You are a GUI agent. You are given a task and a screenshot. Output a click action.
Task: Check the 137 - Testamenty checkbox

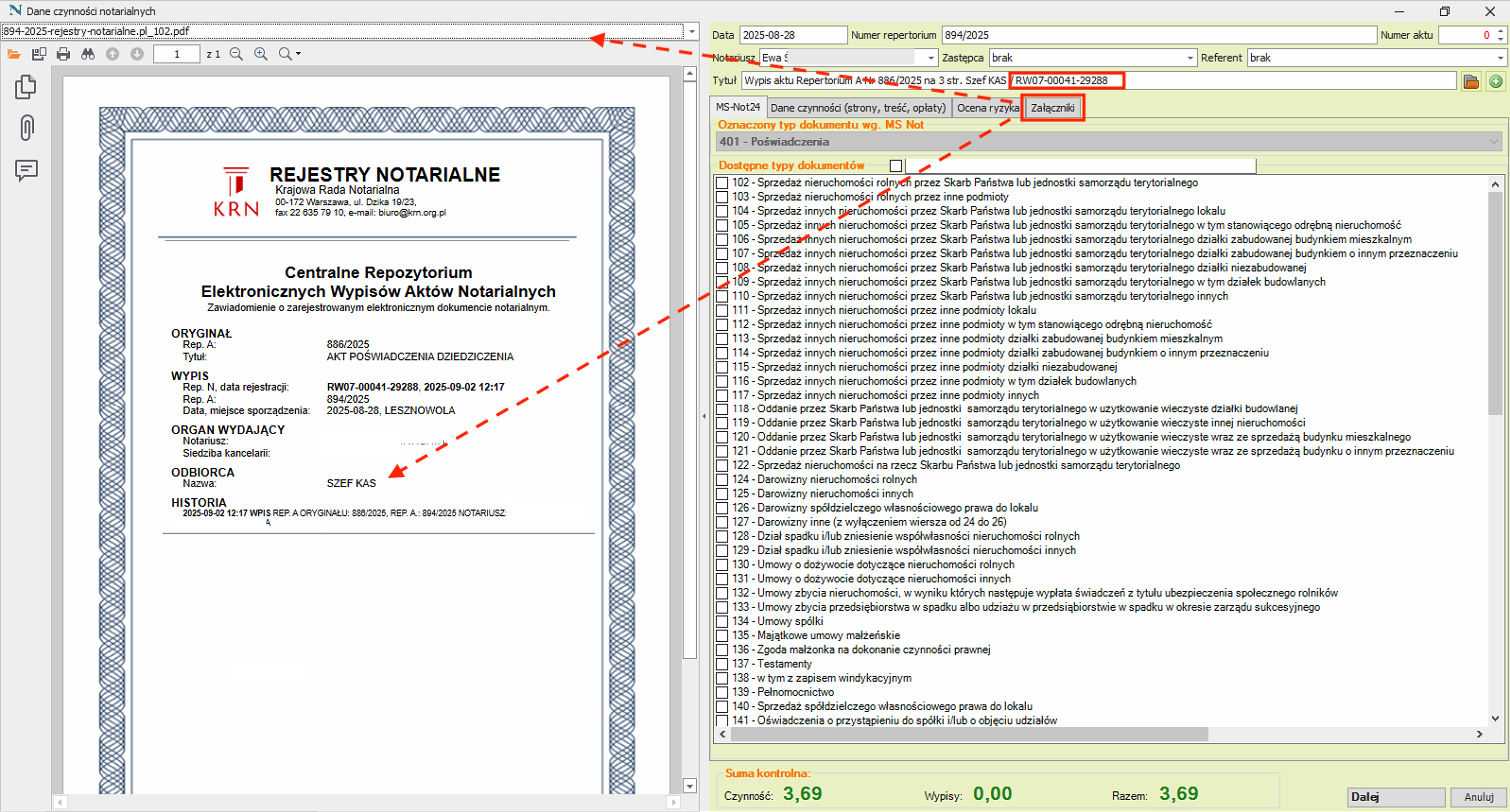point(722,664)
